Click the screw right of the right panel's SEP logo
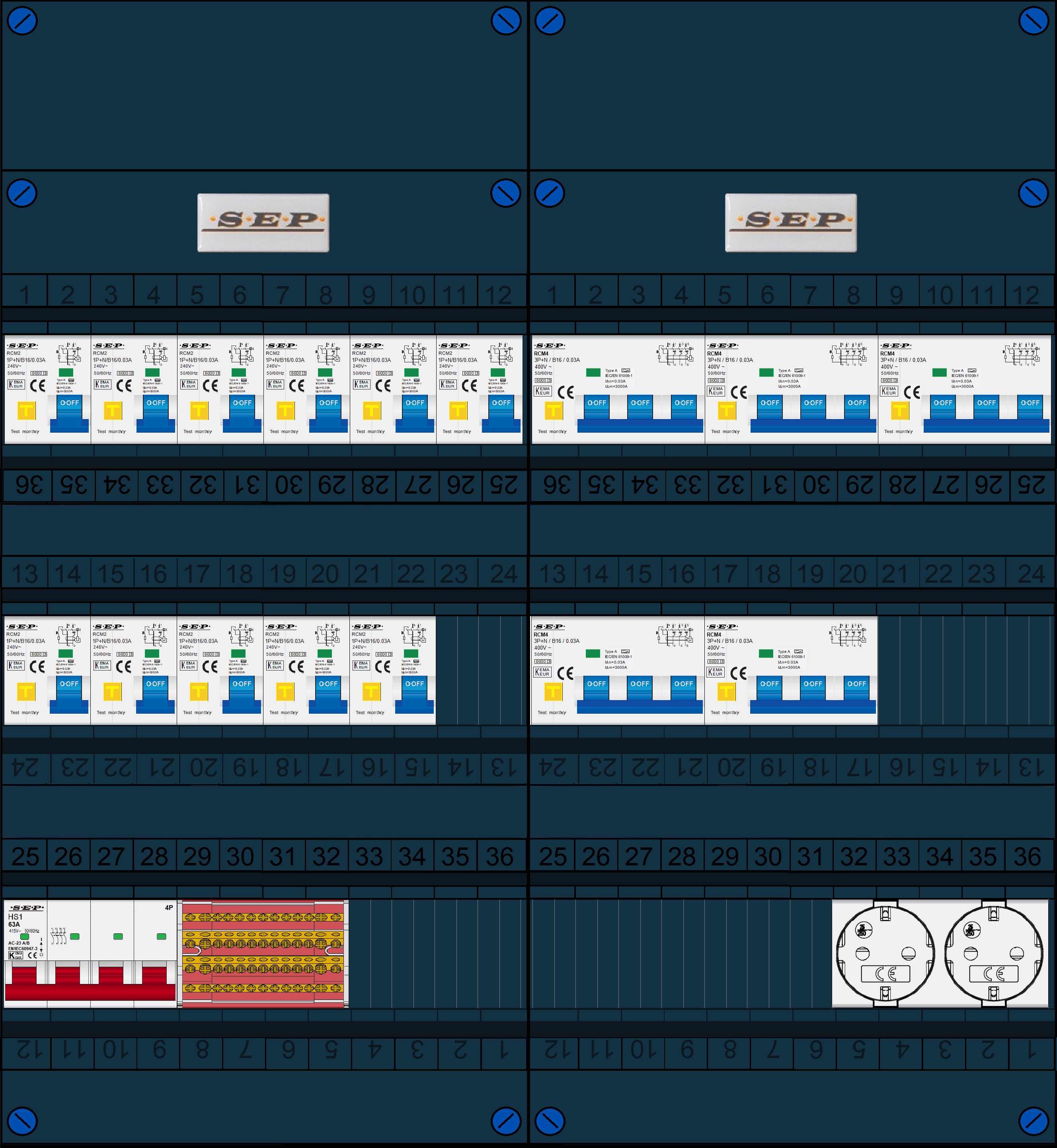 click(x=1034, y=193)
